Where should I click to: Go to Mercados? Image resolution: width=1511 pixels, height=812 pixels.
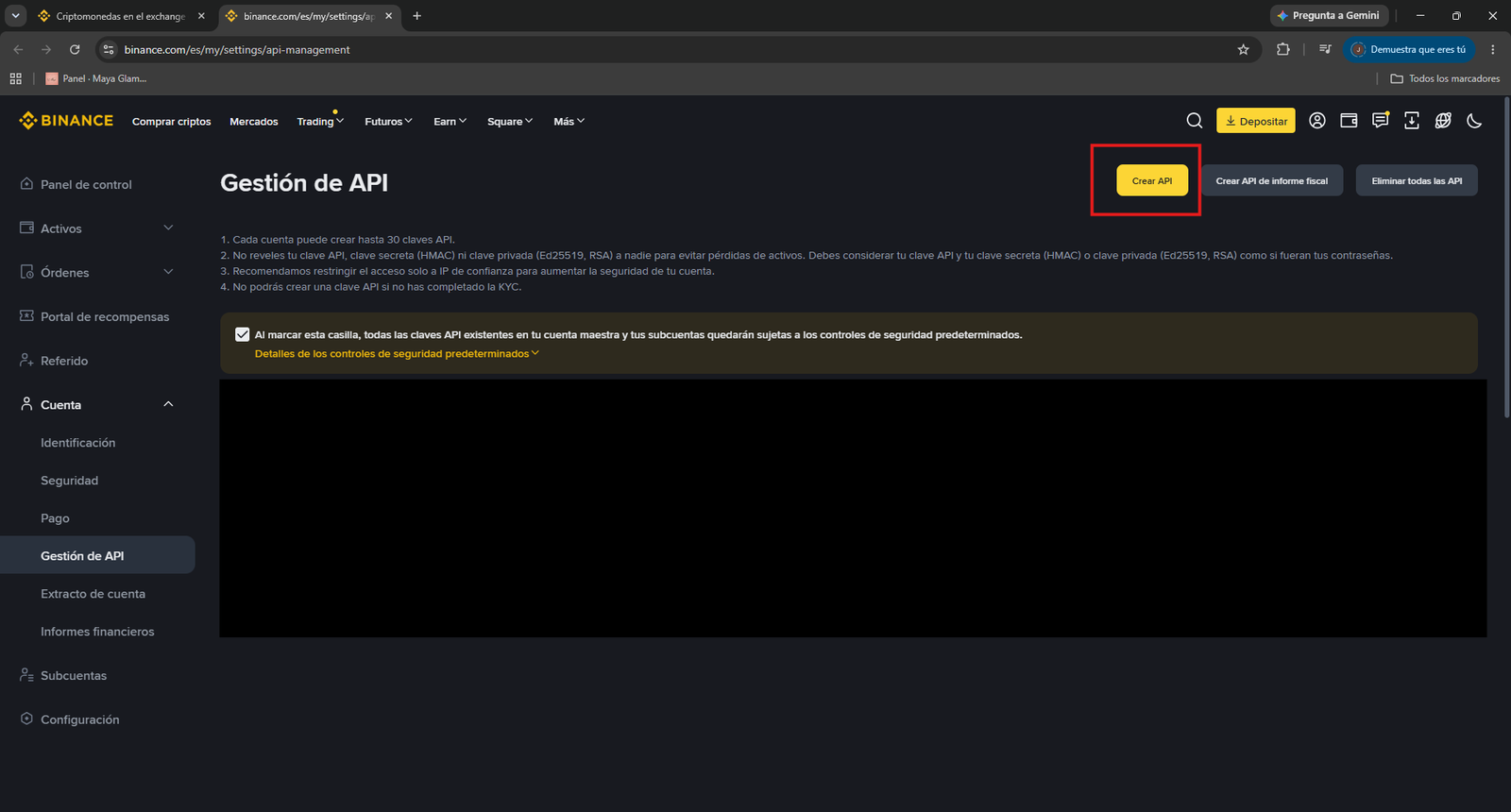coord(254,121)
